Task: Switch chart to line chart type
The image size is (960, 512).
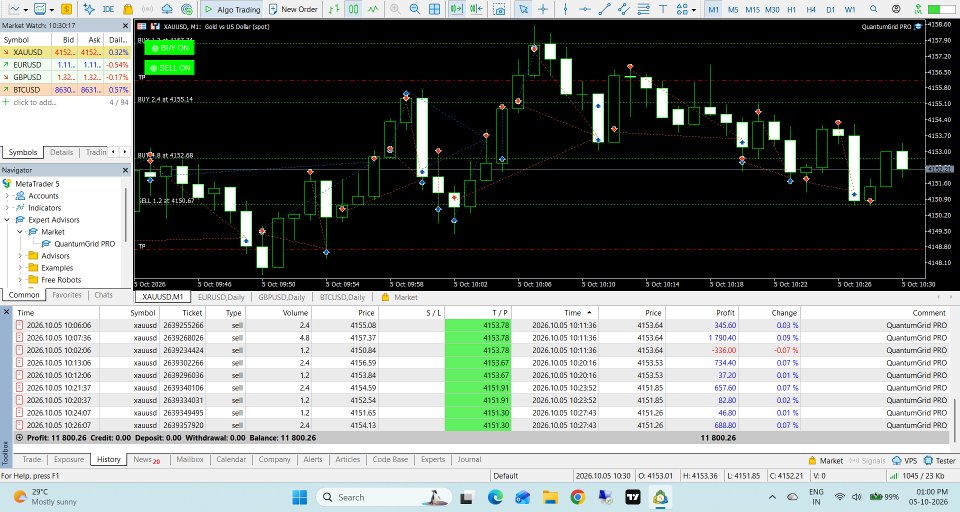Action: point(373,9)
